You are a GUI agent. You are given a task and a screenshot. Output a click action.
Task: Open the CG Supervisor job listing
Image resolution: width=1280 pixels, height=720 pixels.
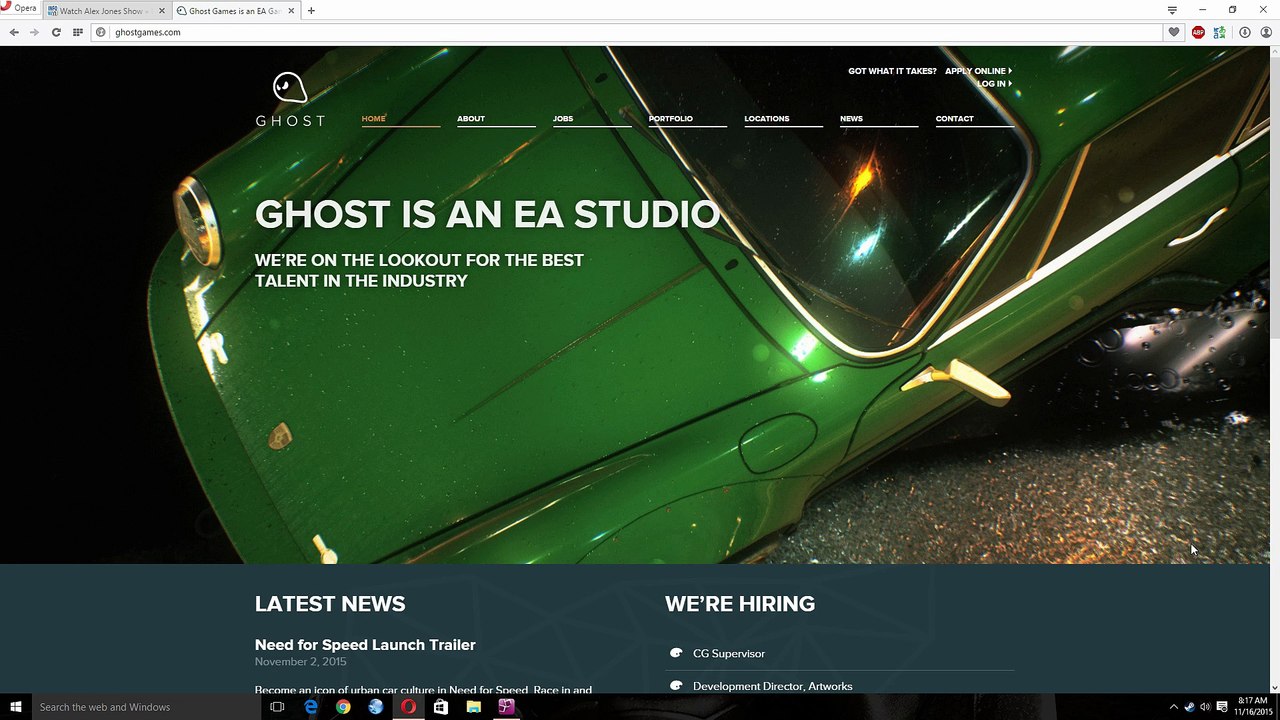pyautogui.click(x=729, y=654)
